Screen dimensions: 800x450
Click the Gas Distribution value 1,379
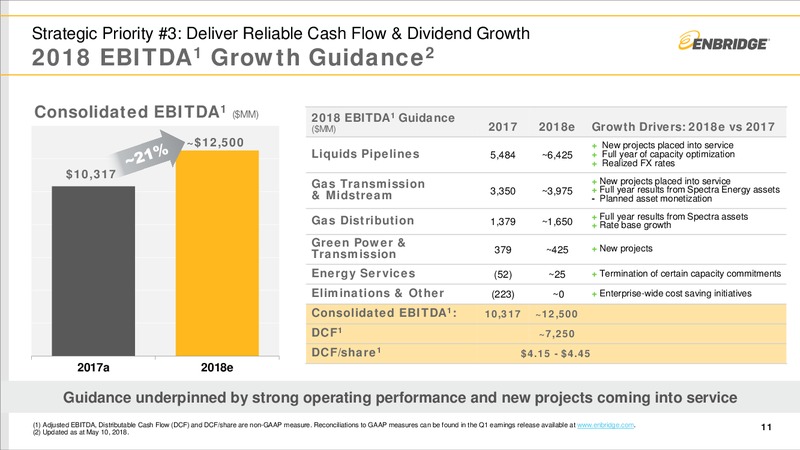[503, 221]
